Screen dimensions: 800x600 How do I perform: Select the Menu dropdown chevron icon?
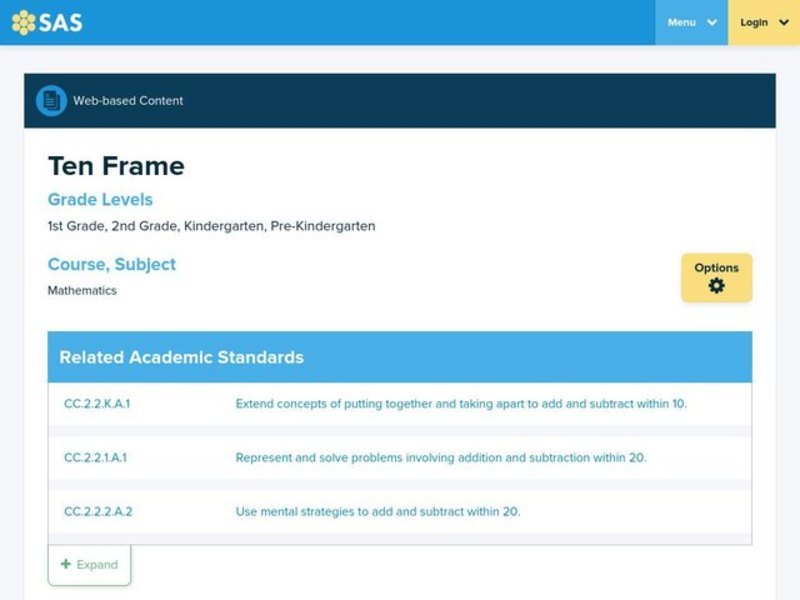click(712, 22)
